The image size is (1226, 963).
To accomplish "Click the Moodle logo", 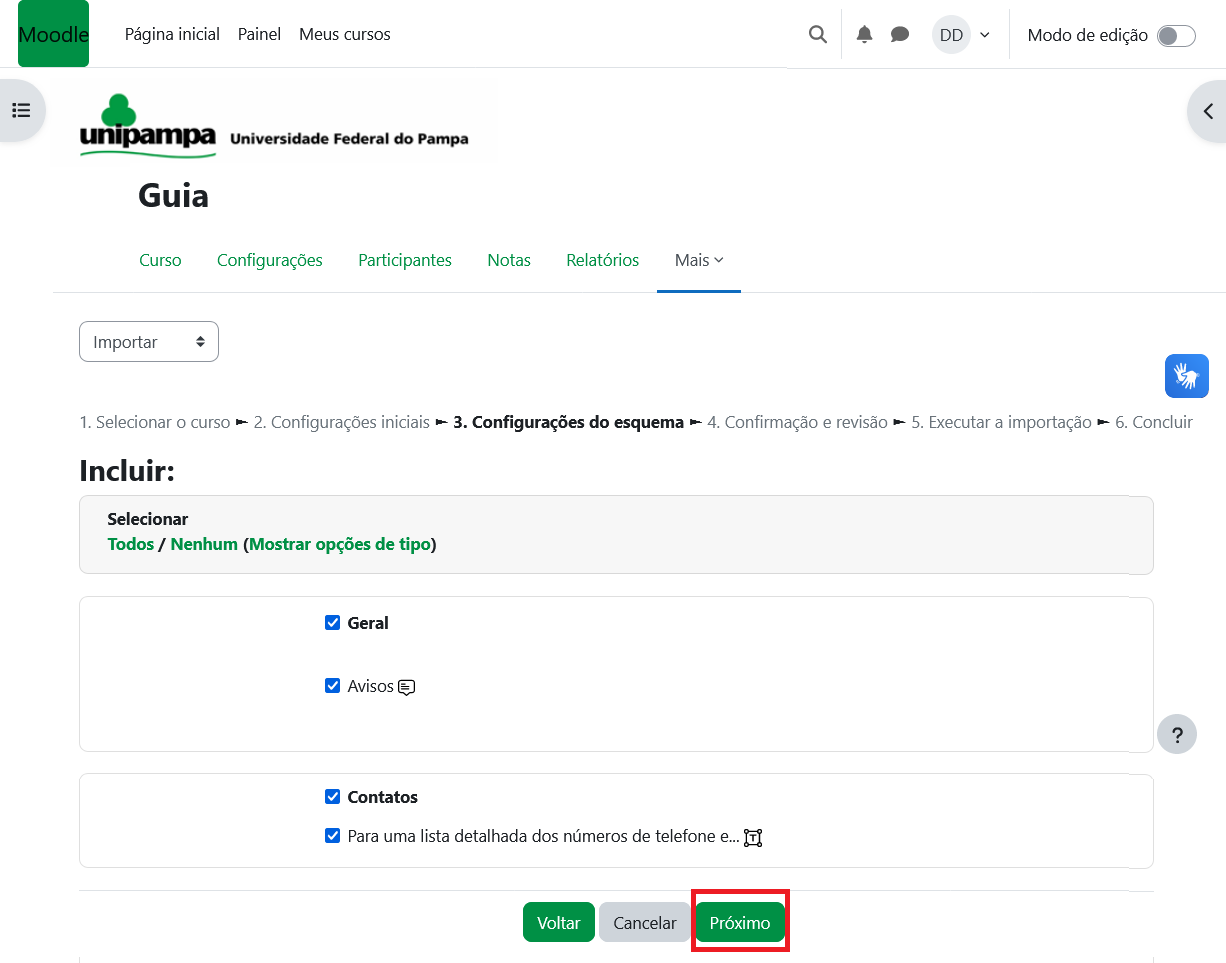I will click(53, 34).
